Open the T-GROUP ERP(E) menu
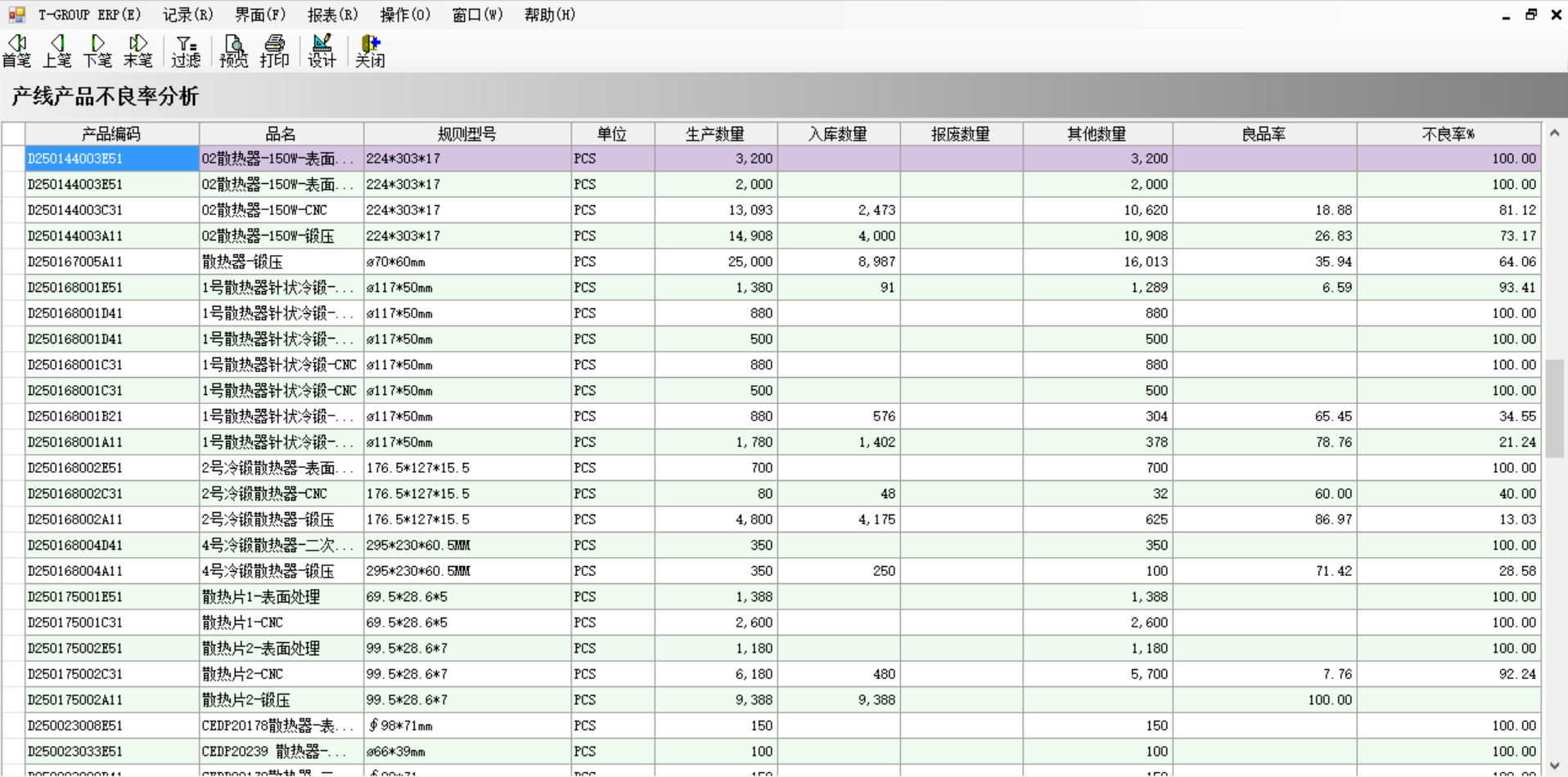This screenshot has width=1568, height=777. (x=90, y=15)
